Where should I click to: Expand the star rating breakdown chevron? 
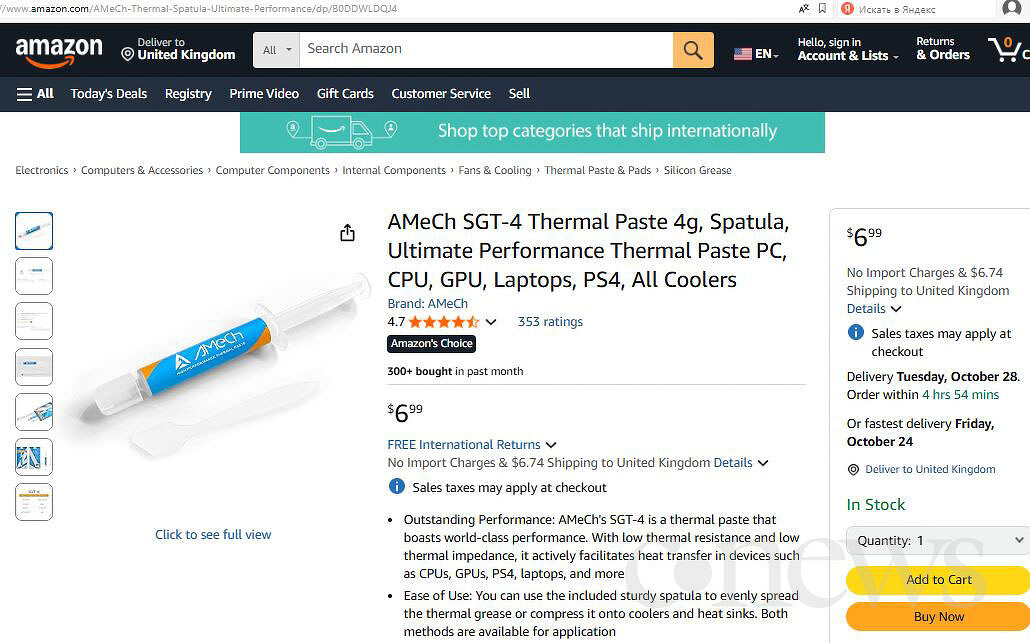coord(491,322)
